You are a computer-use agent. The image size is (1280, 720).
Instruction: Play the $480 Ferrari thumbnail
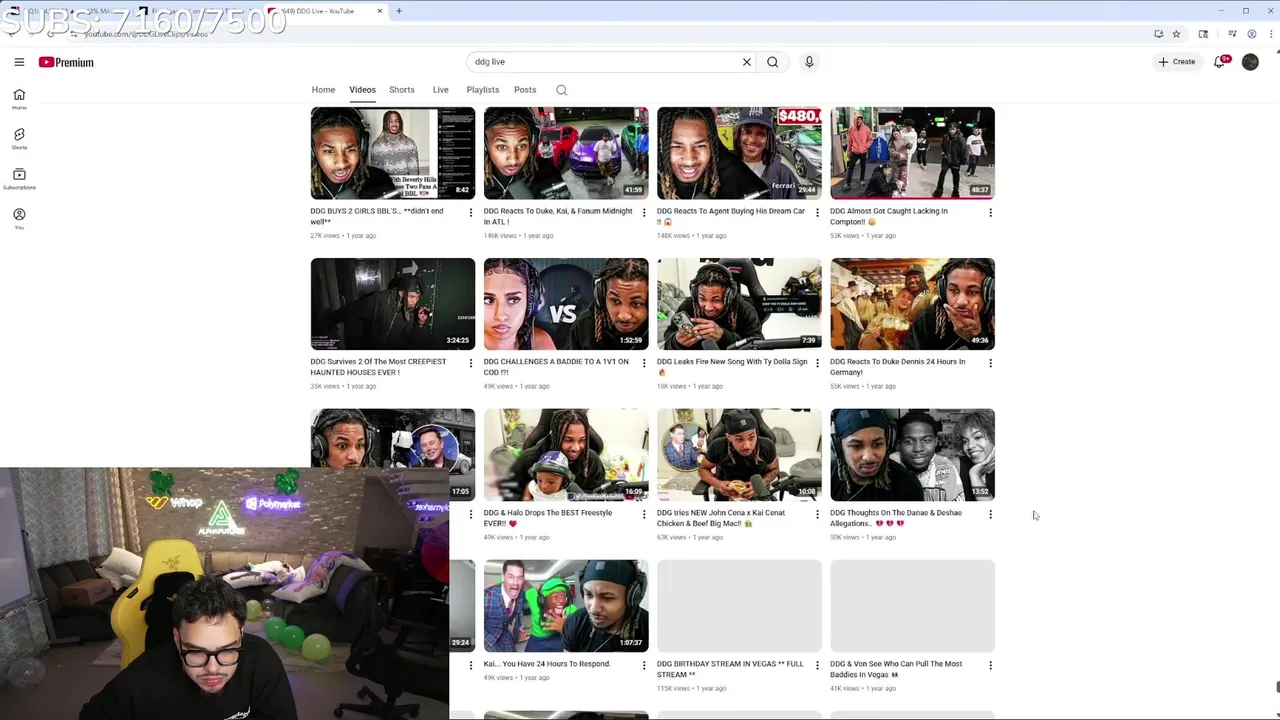[x=739, y=153]
